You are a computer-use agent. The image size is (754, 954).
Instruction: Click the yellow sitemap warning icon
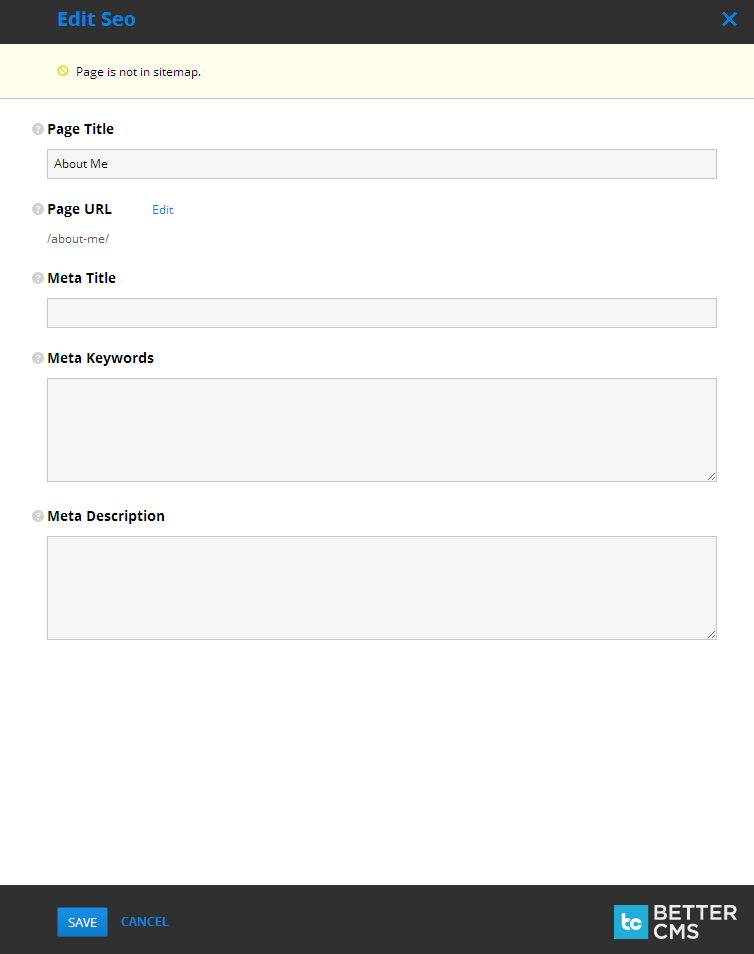click(x=63, y=71)
